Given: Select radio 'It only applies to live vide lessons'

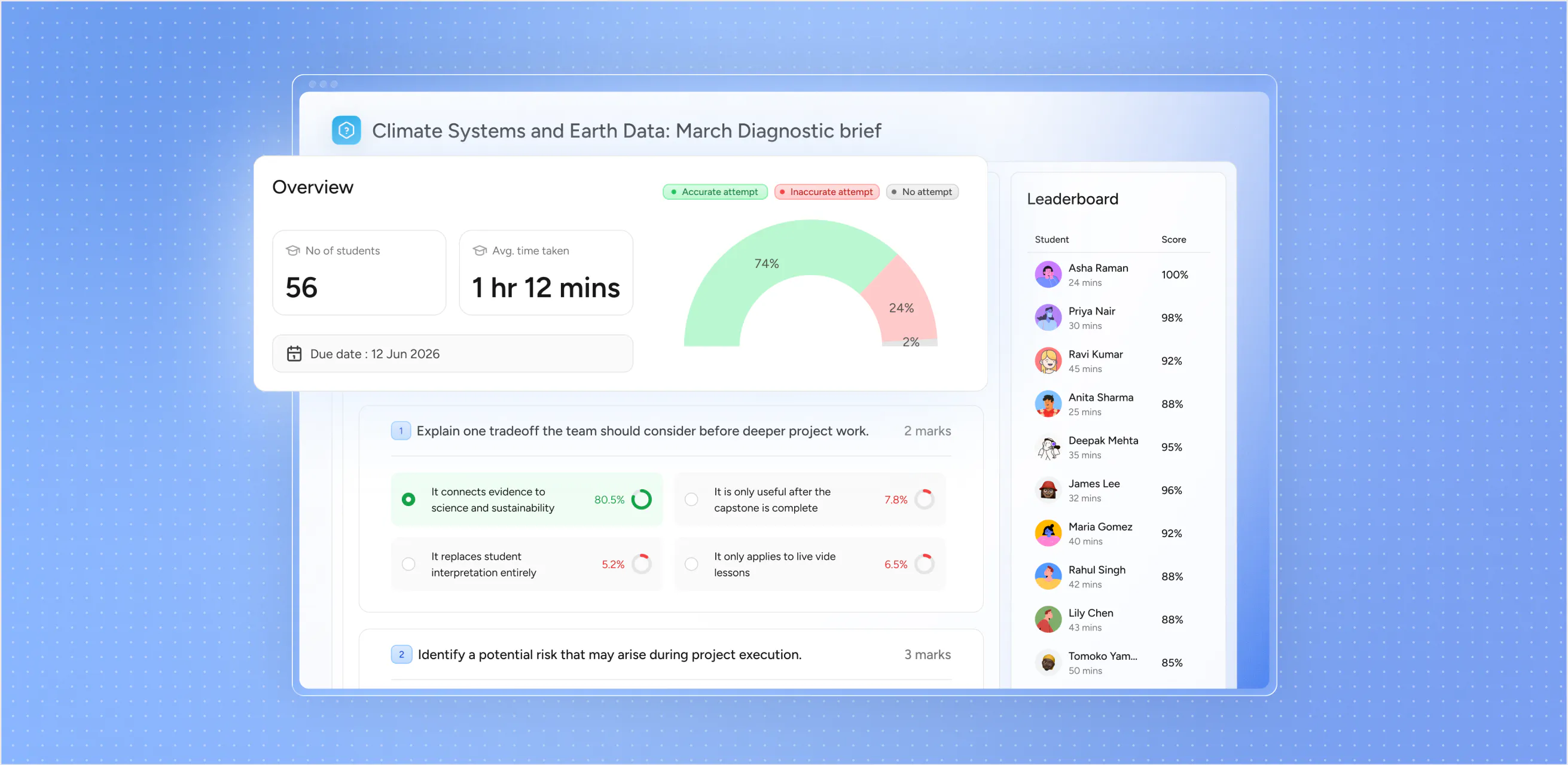Looking at the screenshot, I should pos(691,564).
